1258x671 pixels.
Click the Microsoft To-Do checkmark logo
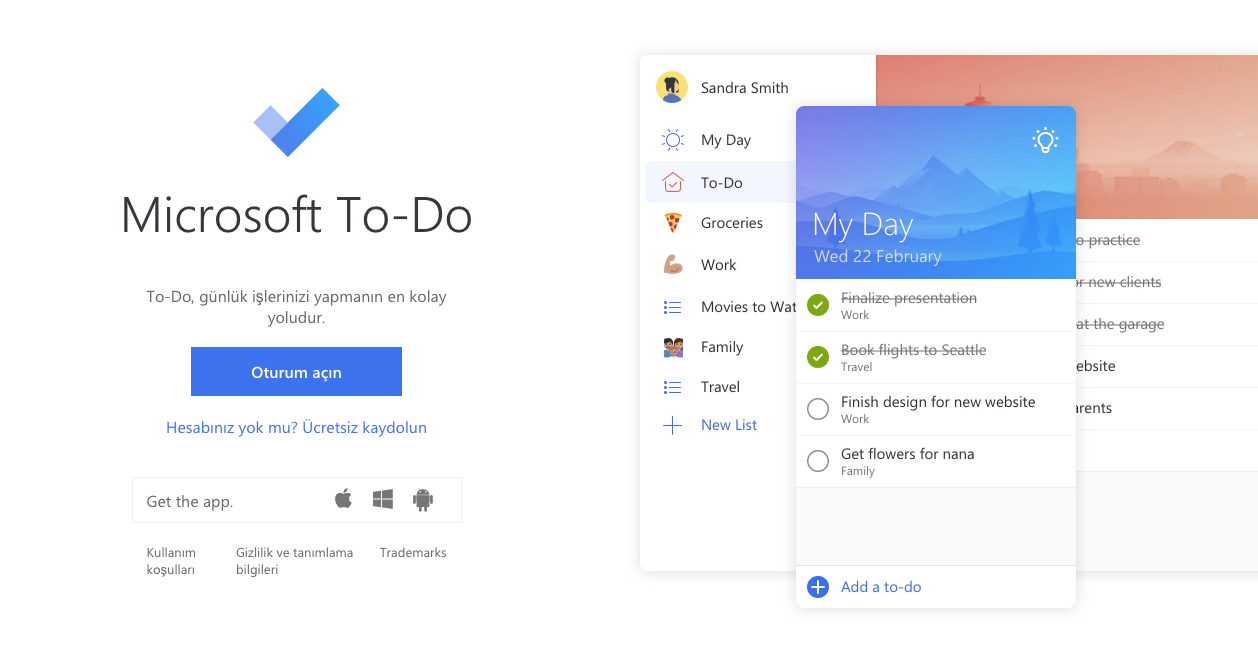point(297,122)
